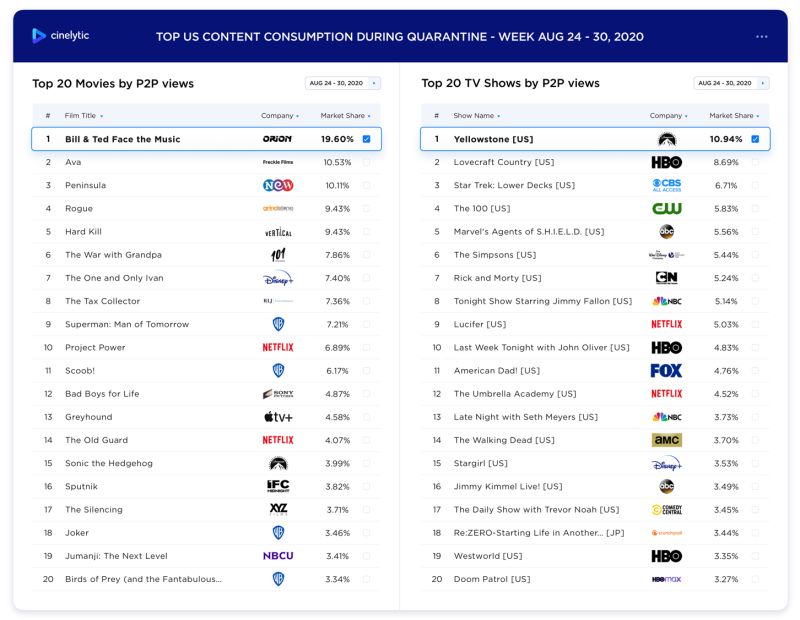Click Stargirl [US] show name
Image resolution: width=800 pixels, height=620 pixels.
(x=481, y=463)
